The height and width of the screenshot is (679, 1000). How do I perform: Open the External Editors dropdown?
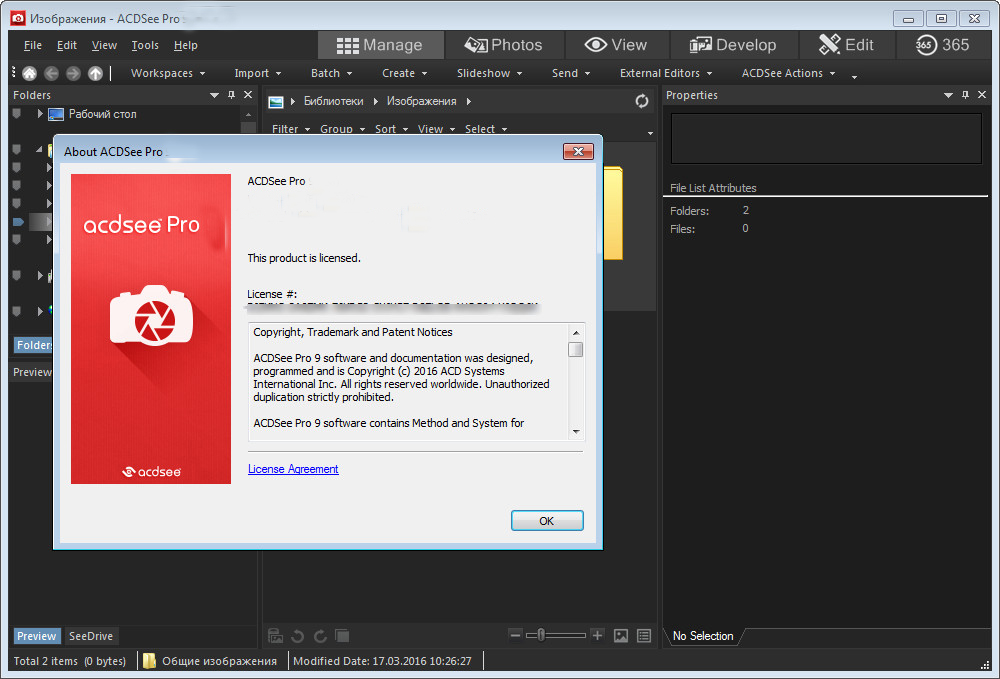pyautogui.click(x=666, y=73)
